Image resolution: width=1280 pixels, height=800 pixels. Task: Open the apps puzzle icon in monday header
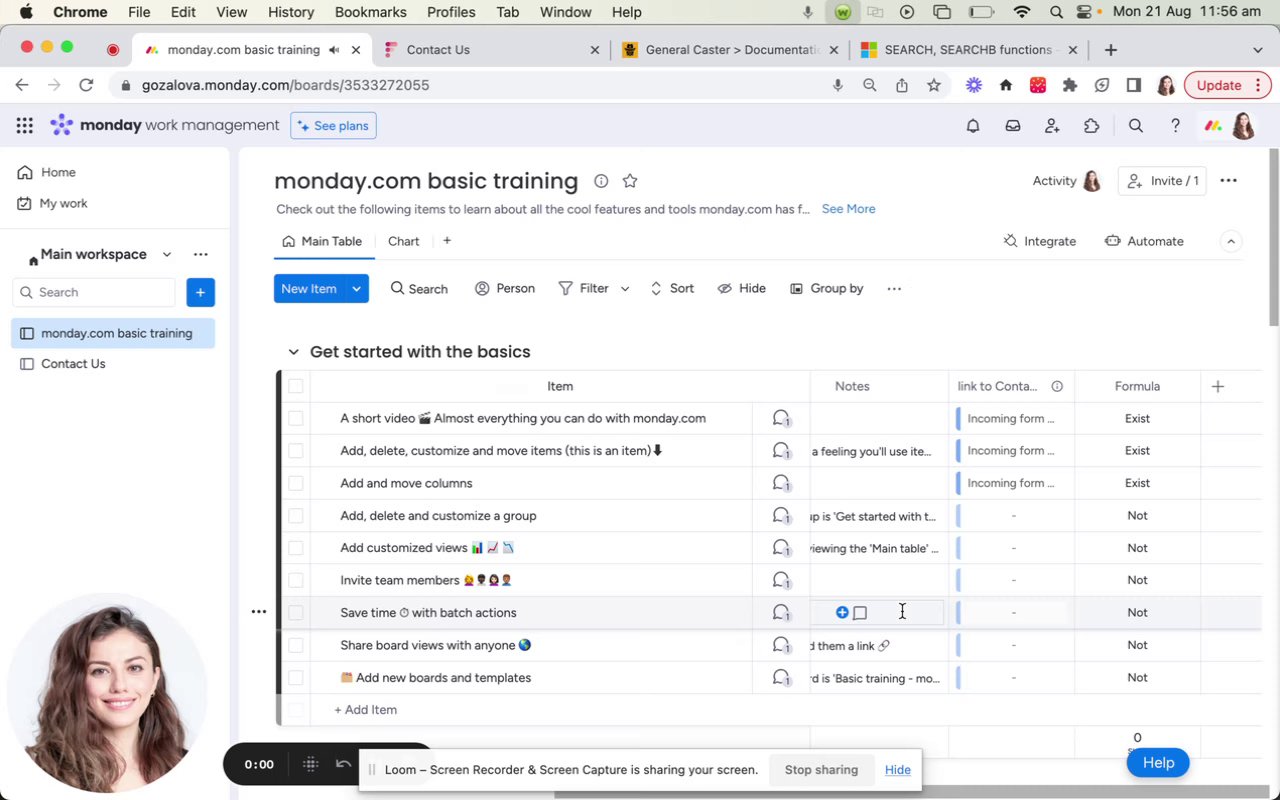1091,126
